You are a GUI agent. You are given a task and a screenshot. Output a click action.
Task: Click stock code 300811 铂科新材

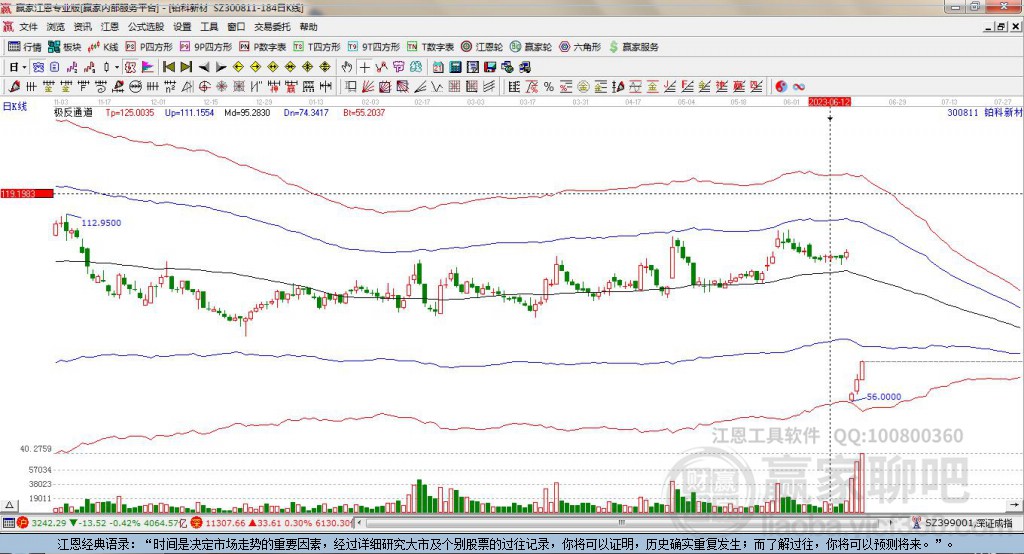pyautogui.click(x=984, y=112)
